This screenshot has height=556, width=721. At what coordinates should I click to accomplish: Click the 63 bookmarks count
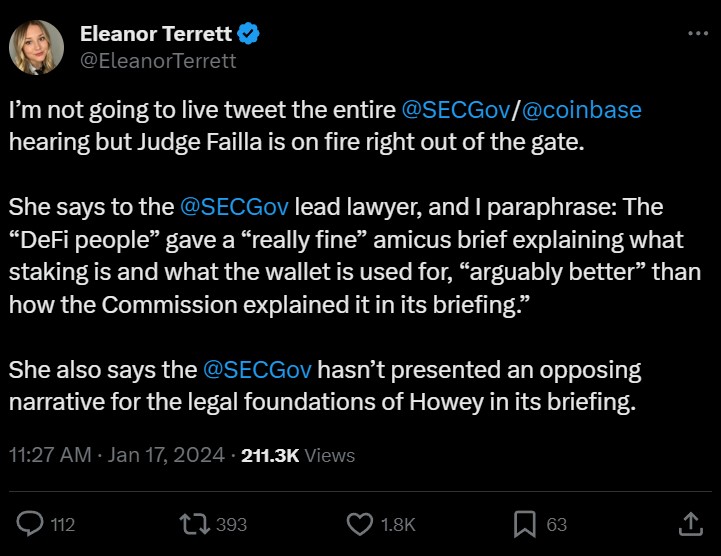[556, 524]
